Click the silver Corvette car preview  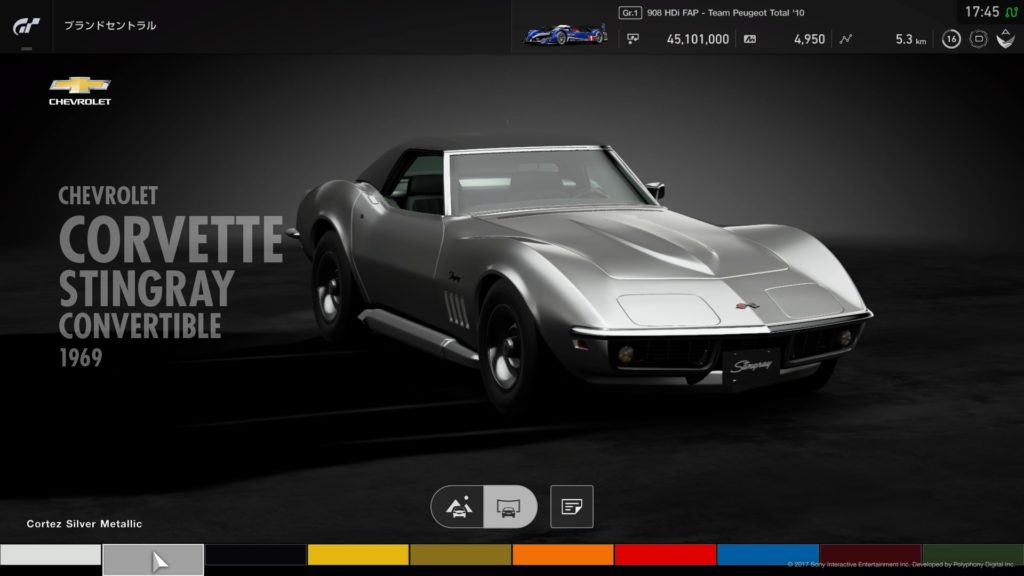coord(581,274)
